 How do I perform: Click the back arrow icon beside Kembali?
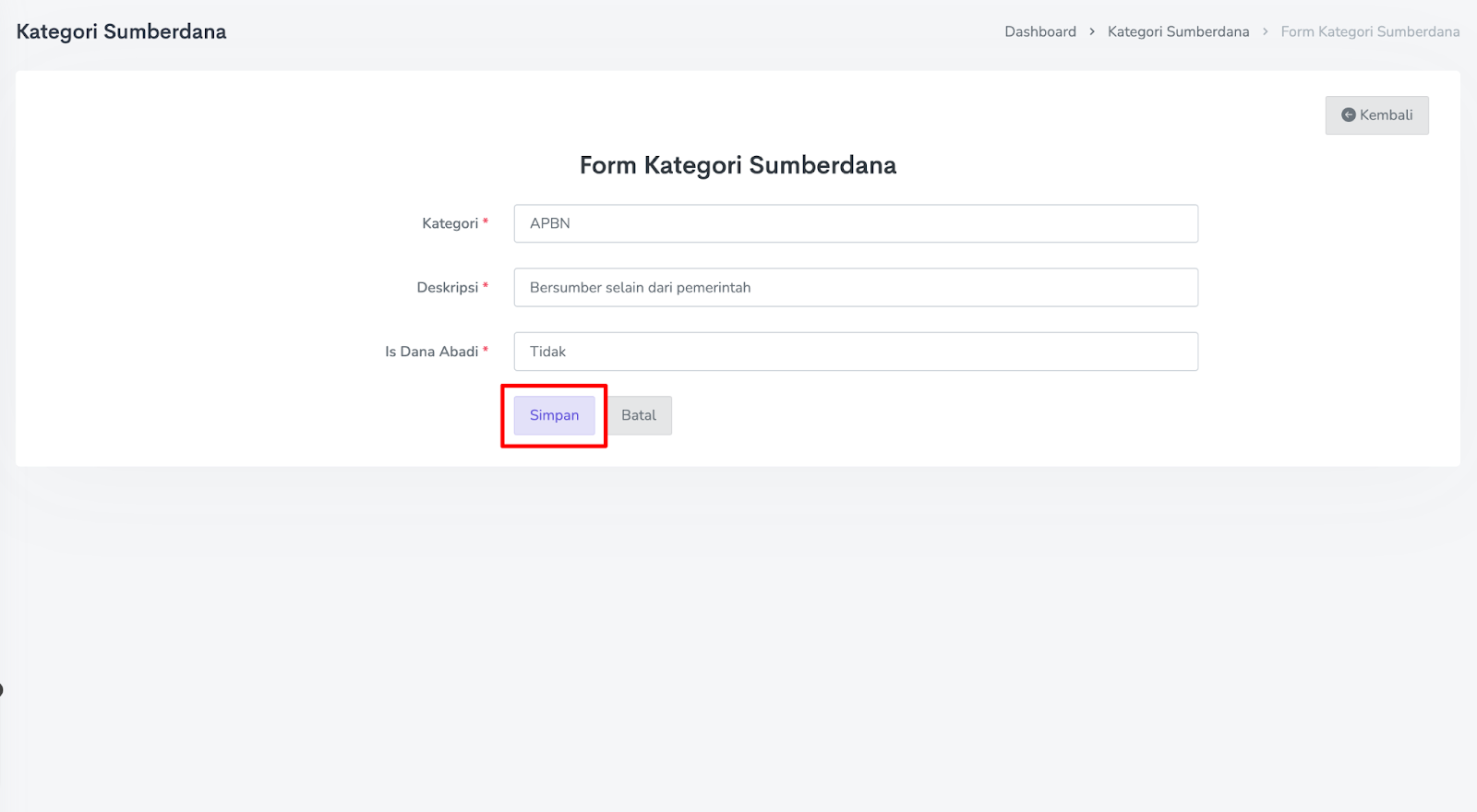click(1348, 115)
